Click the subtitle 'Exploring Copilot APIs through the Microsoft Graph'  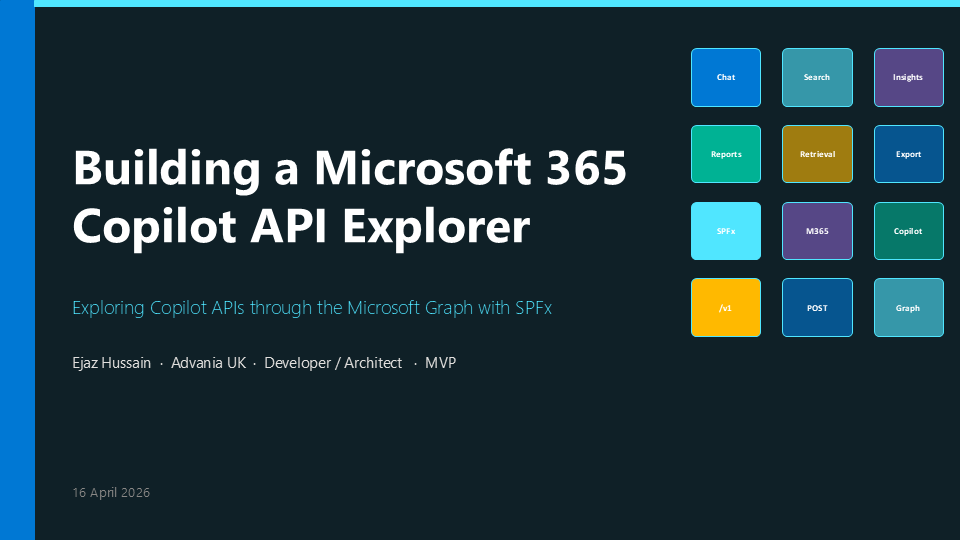[273, 308]
